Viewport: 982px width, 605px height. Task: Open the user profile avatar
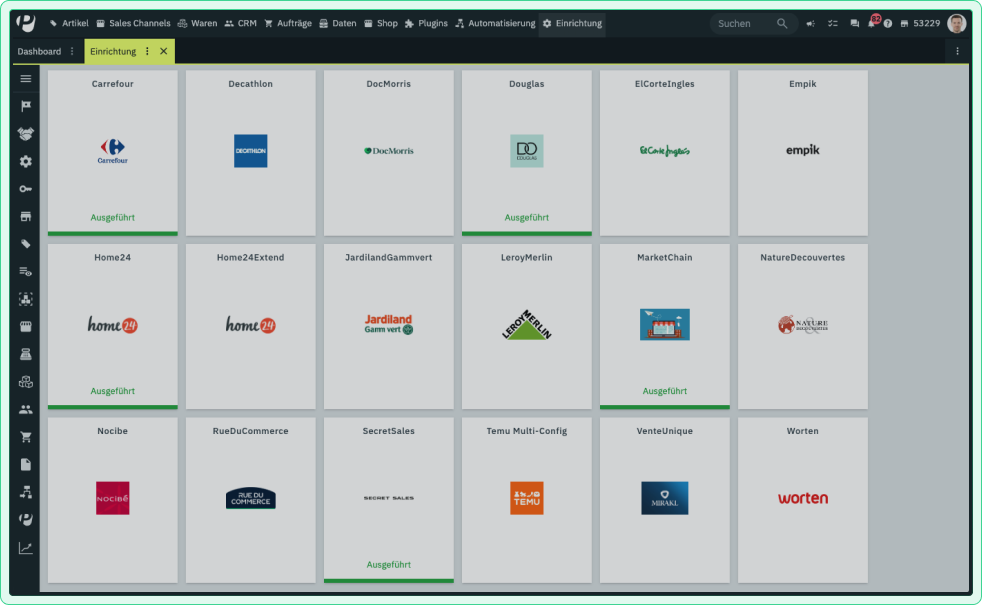(x=956, y=24)
